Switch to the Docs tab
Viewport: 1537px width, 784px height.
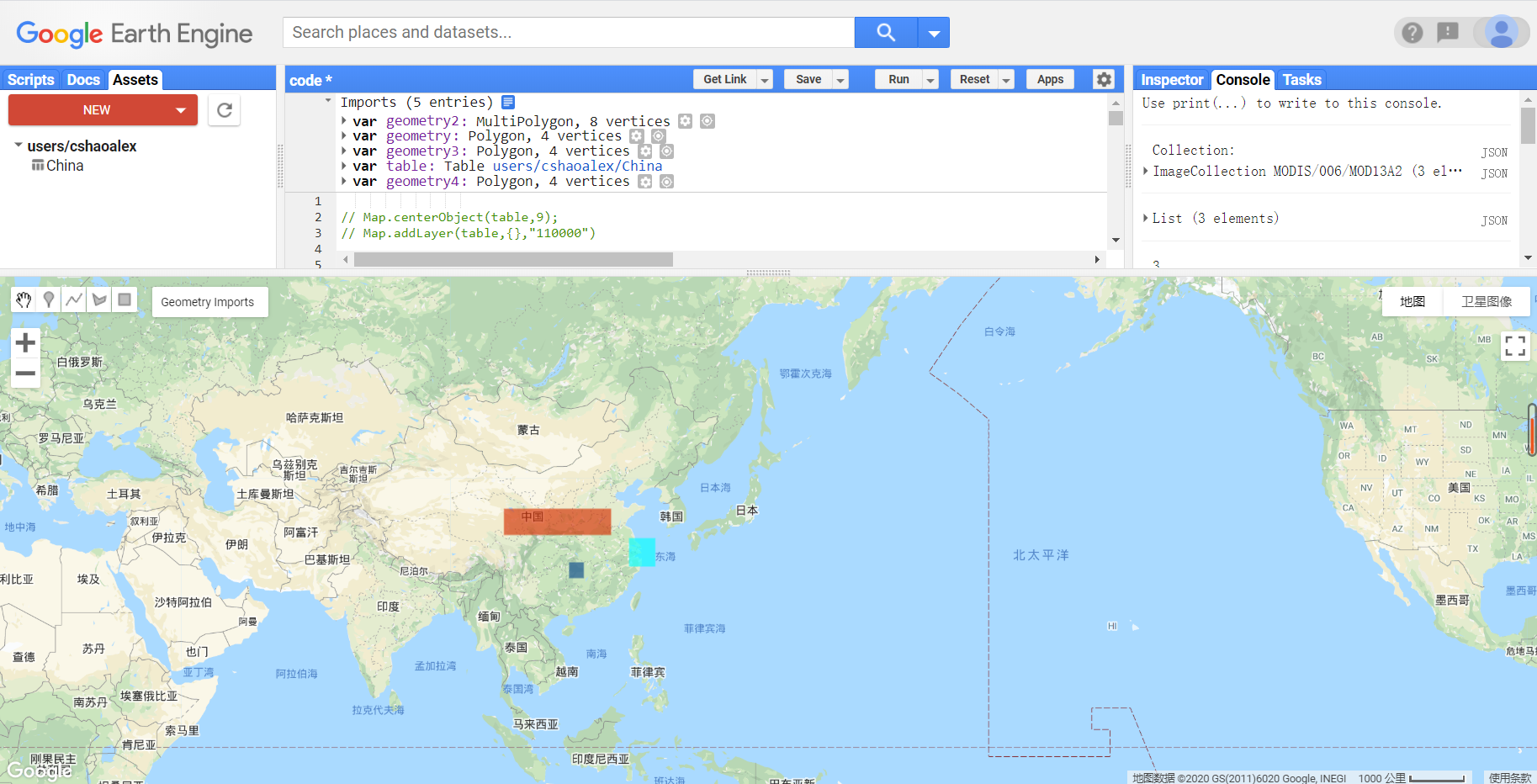pyautogui.click(x=83, y=79)
